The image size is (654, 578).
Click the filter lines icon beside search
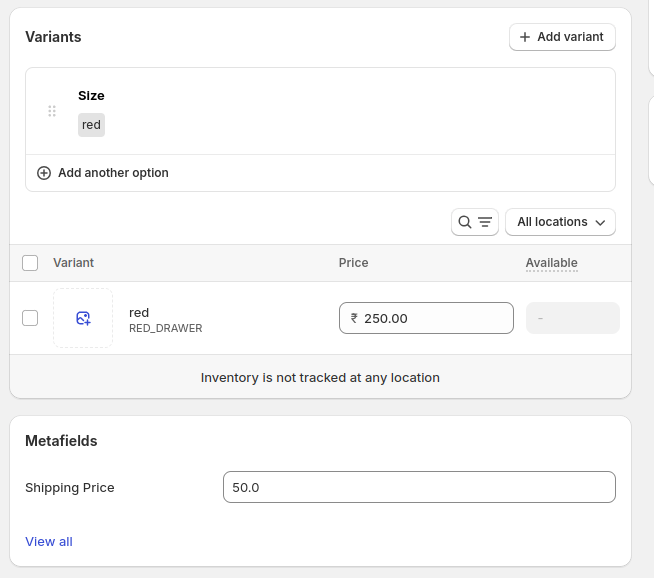coord(485,222)
